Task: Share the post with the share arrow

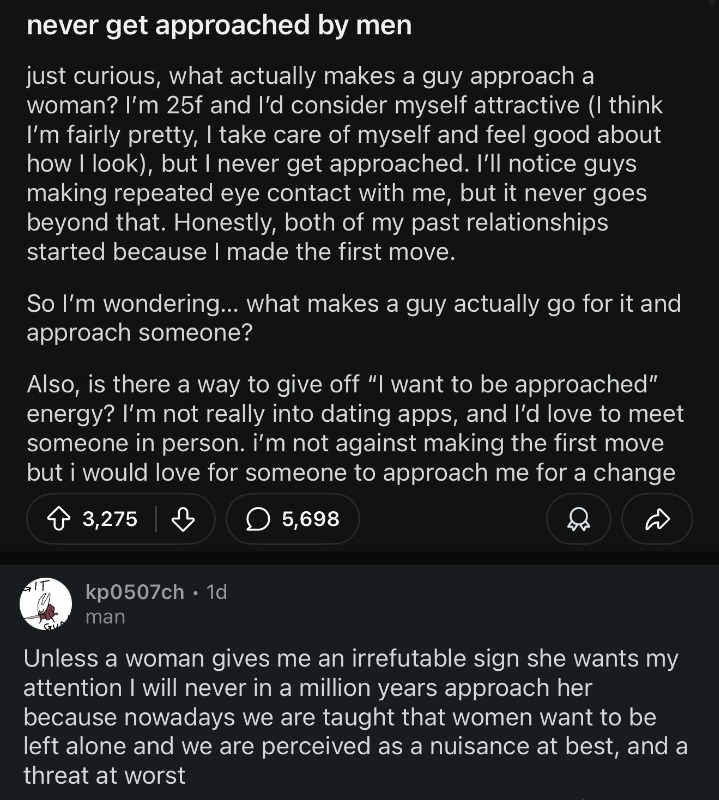Action: click(656, 519)
